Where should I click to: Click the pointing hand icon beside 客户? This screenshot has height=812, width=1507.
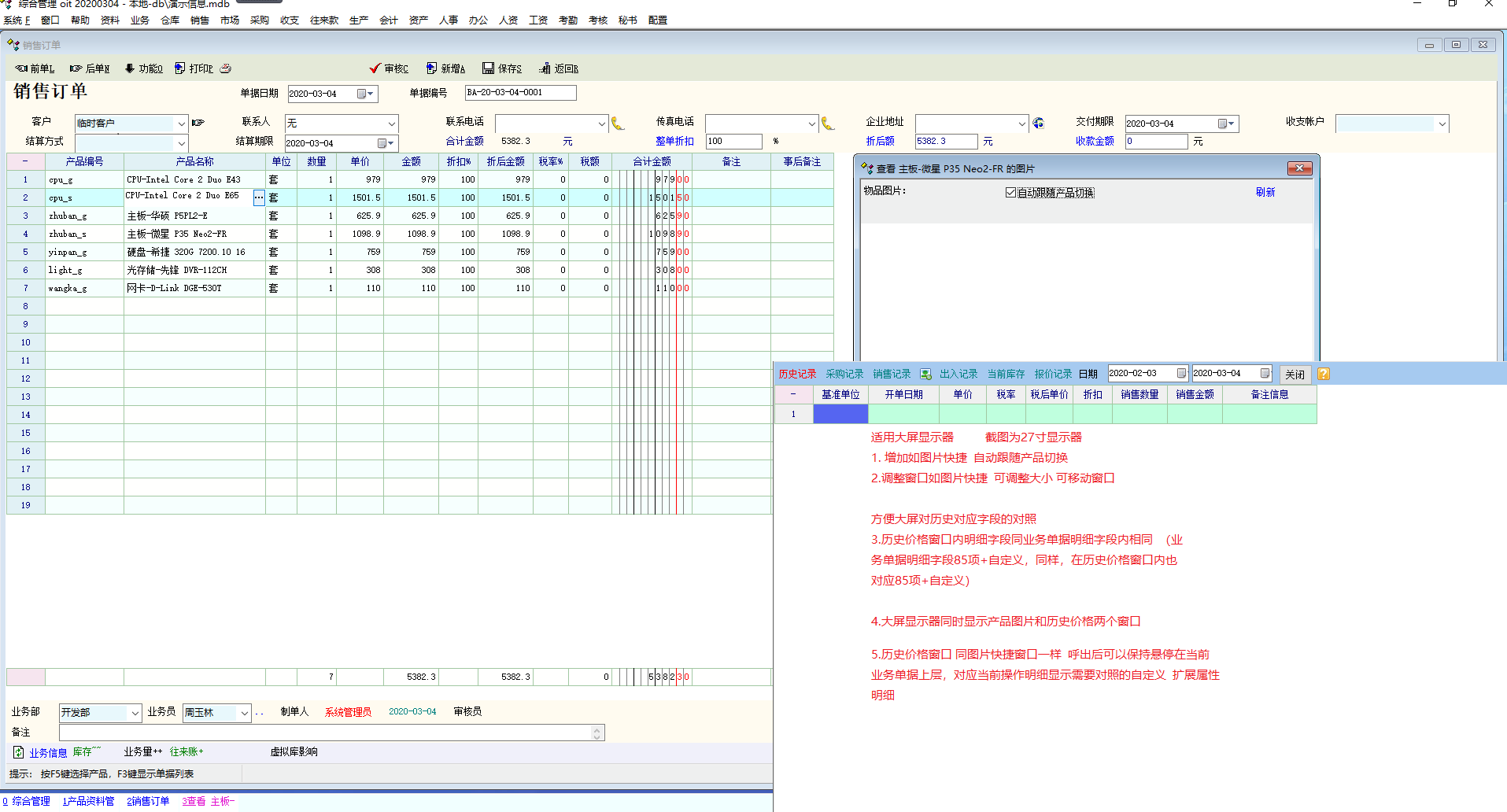pyautogui.click(x=198, y=123)
